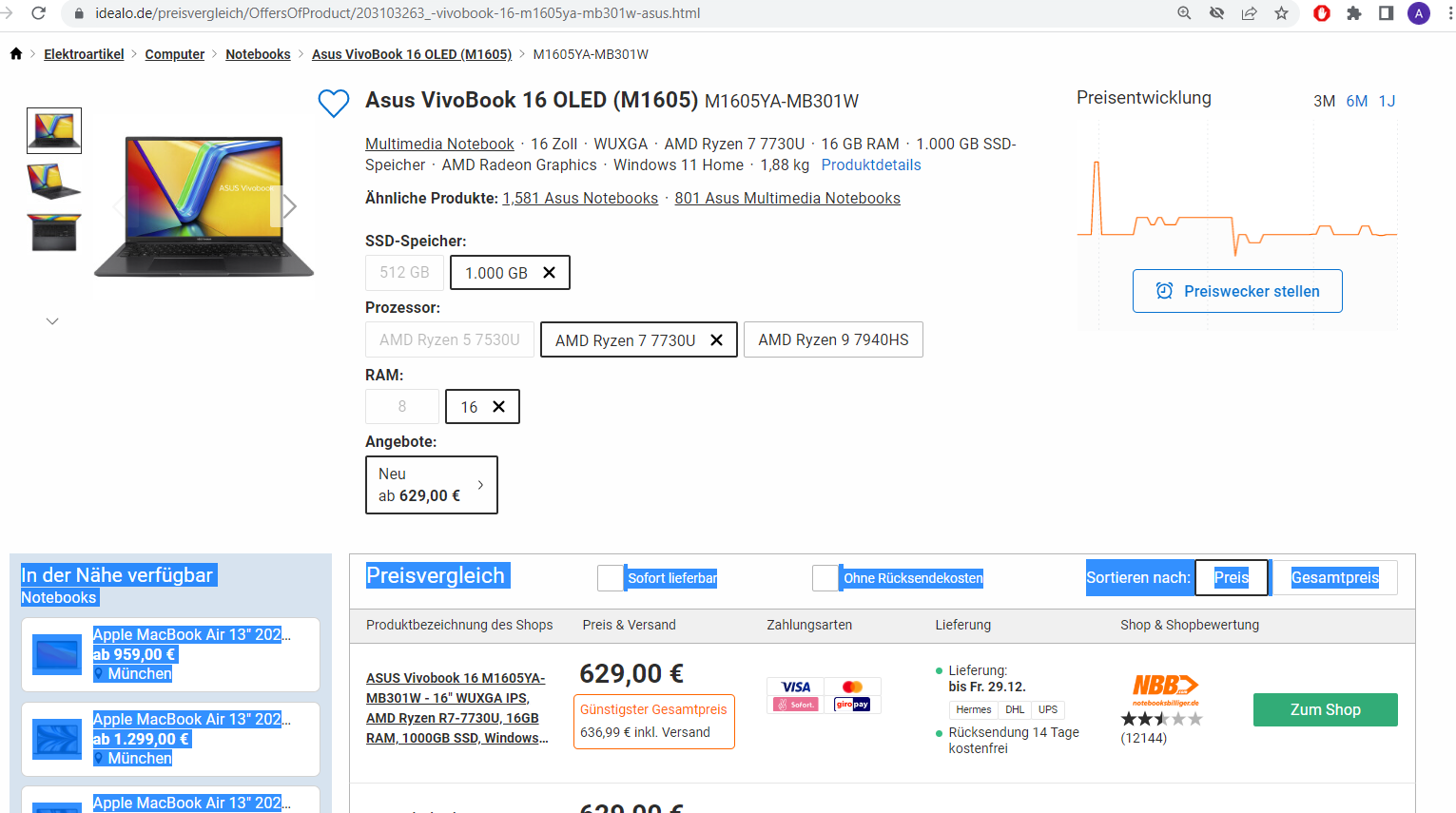The width and height of the screenshot is (1456, 813).
Task: Sort offers by Gesamtpreis
Action: point(1335,578)
